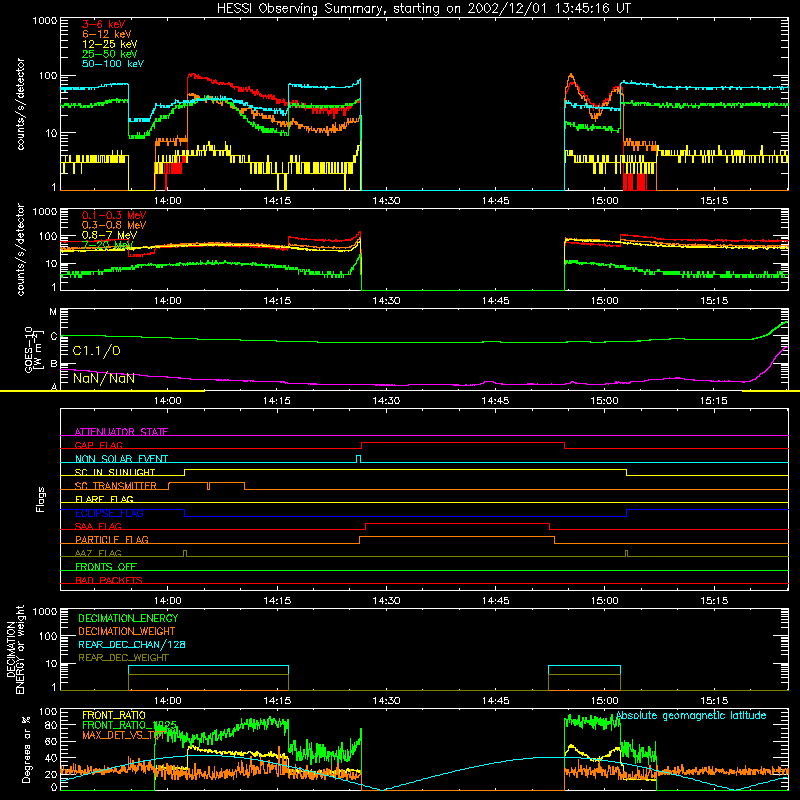Image resolution: width=800 pixels, height=800 pixels.
Task: Select the SAA_FLAG label
Action: (x=98, y=526)
